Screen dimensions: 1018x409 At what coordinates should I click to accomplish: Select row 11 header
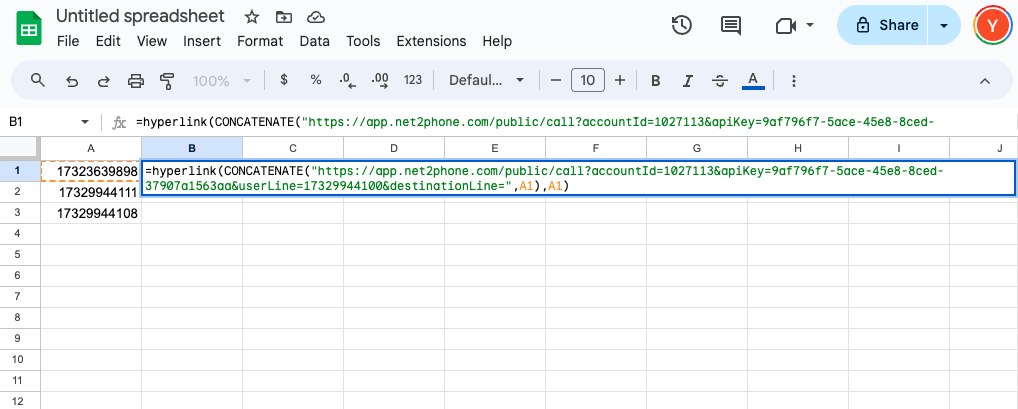tap(18, 380)
